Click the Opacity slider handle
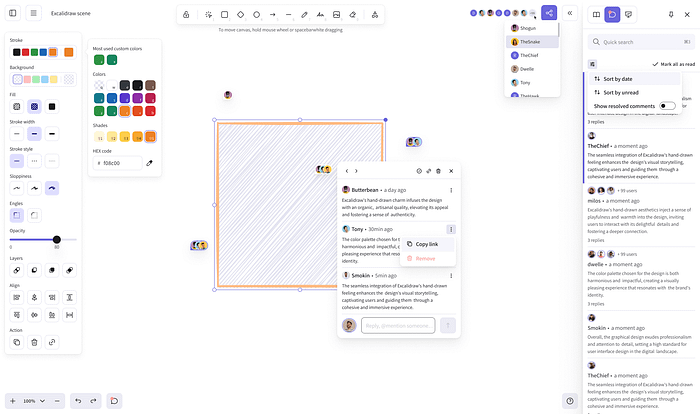The image size is (700, 414). tap(57, 239)
